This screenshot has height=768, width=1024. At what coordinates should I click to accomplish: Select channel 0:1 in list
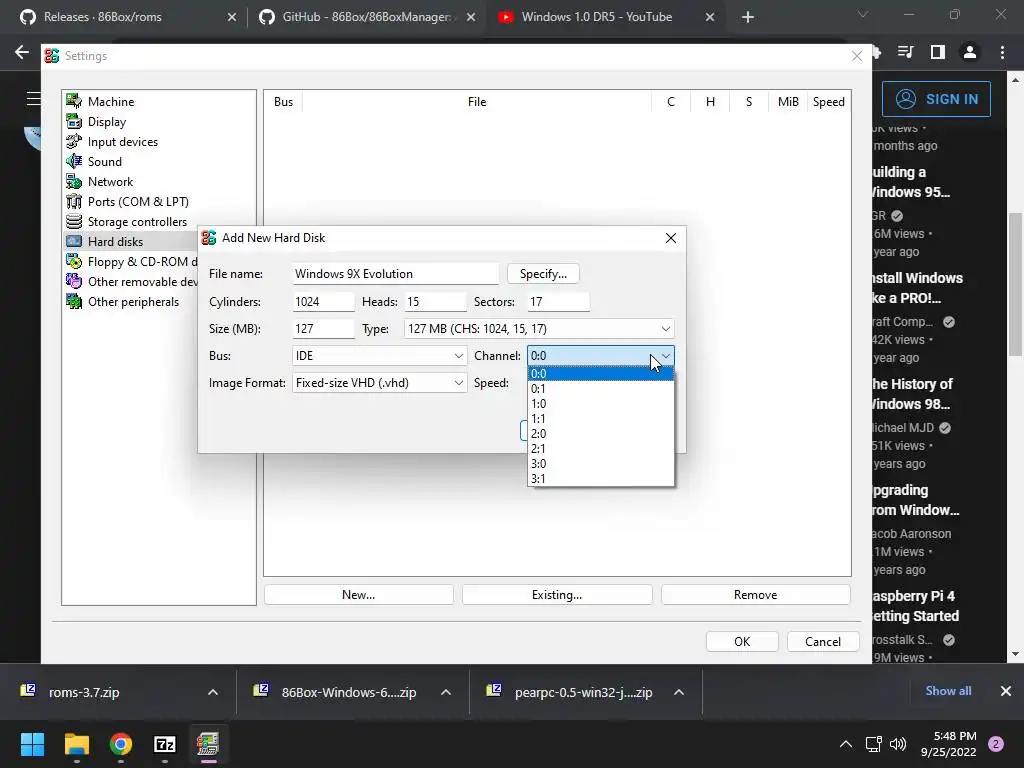(601, 389)
